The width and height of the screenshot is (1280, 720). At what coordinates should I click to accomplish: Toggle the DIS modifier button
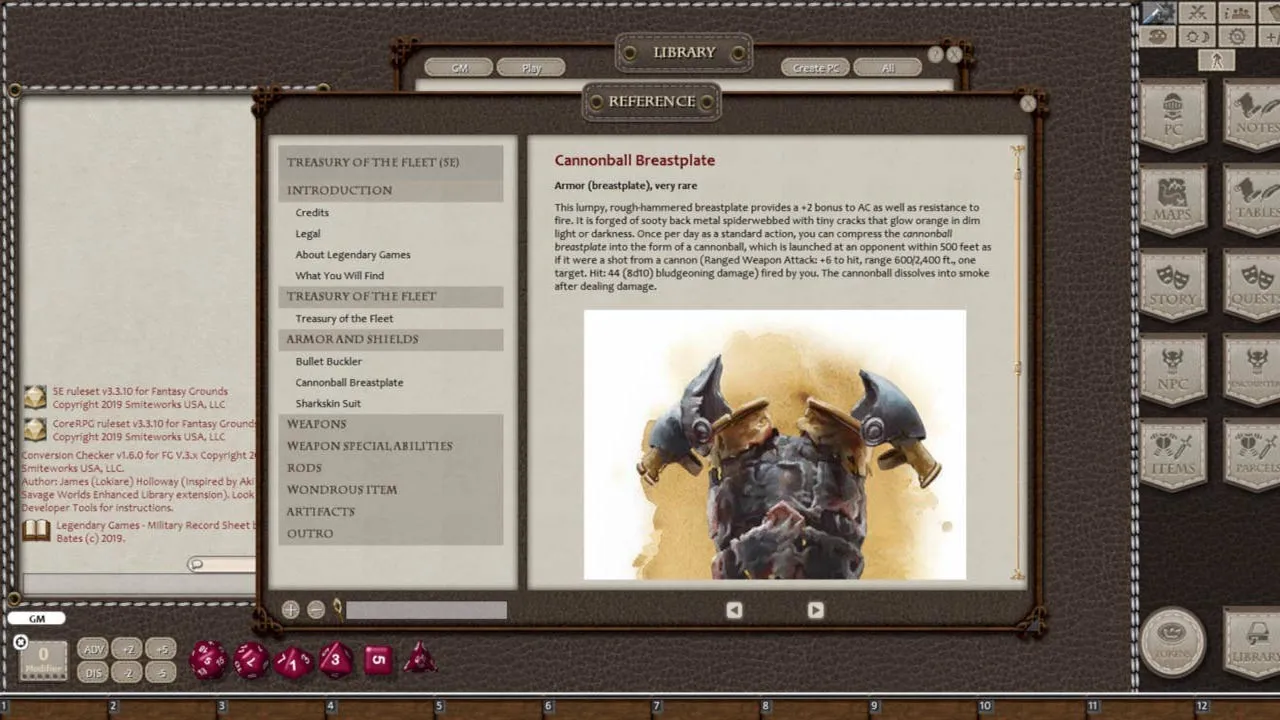(x=93, y=673)
